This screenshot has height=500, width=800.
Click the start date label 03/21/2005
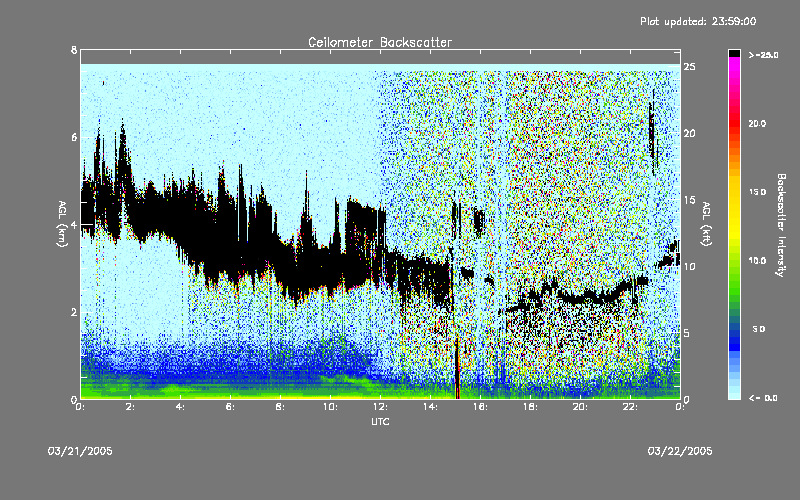(80, 451)
